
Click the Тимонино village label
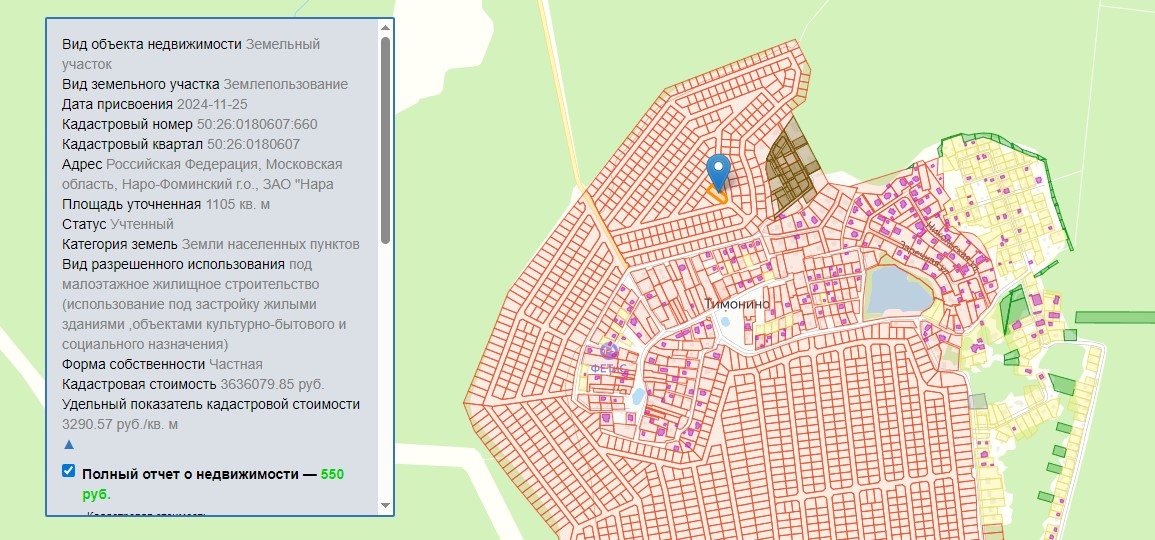pyautogui.click(x=737, y=304)
